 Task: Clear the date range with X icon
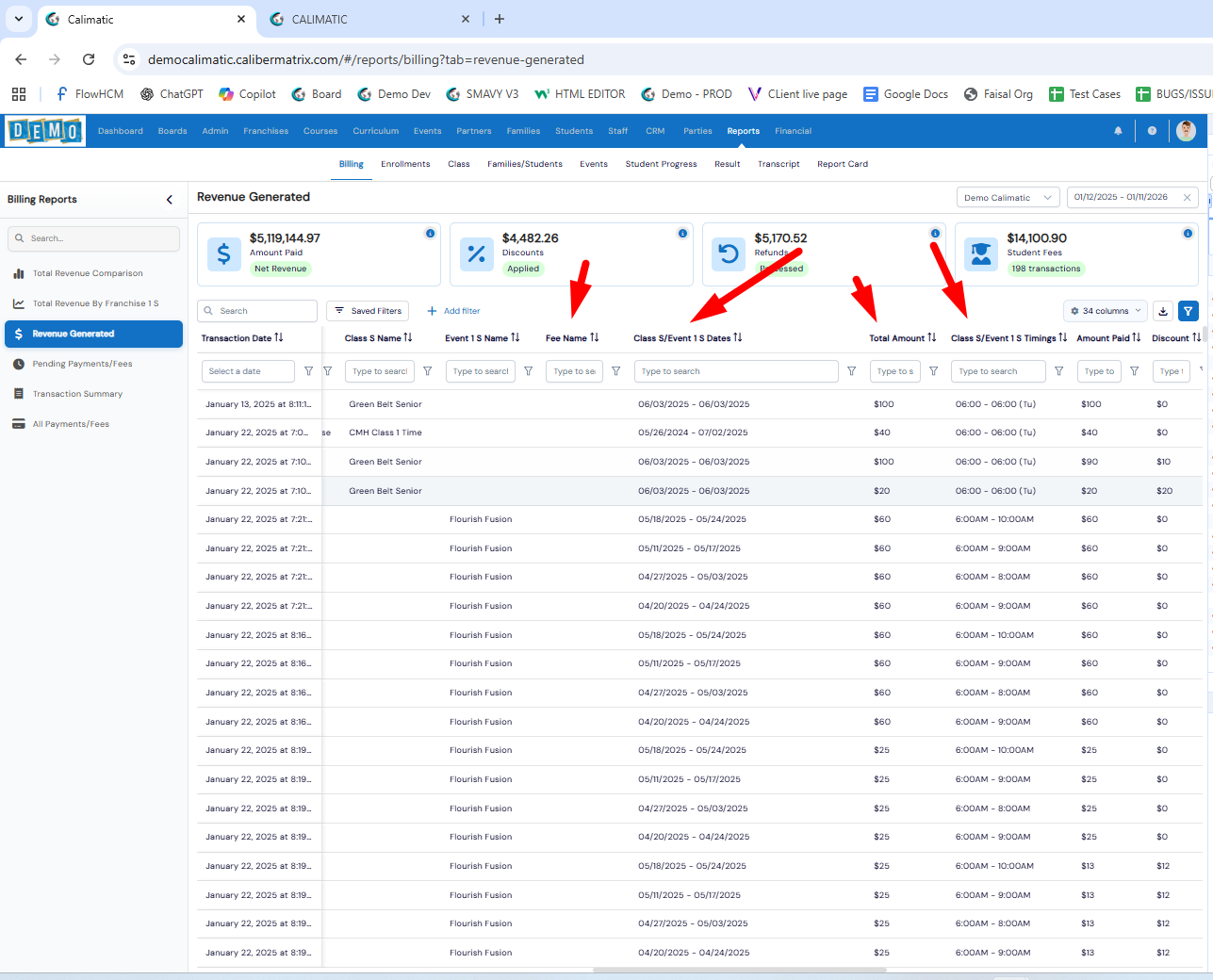click(1188, 198)
